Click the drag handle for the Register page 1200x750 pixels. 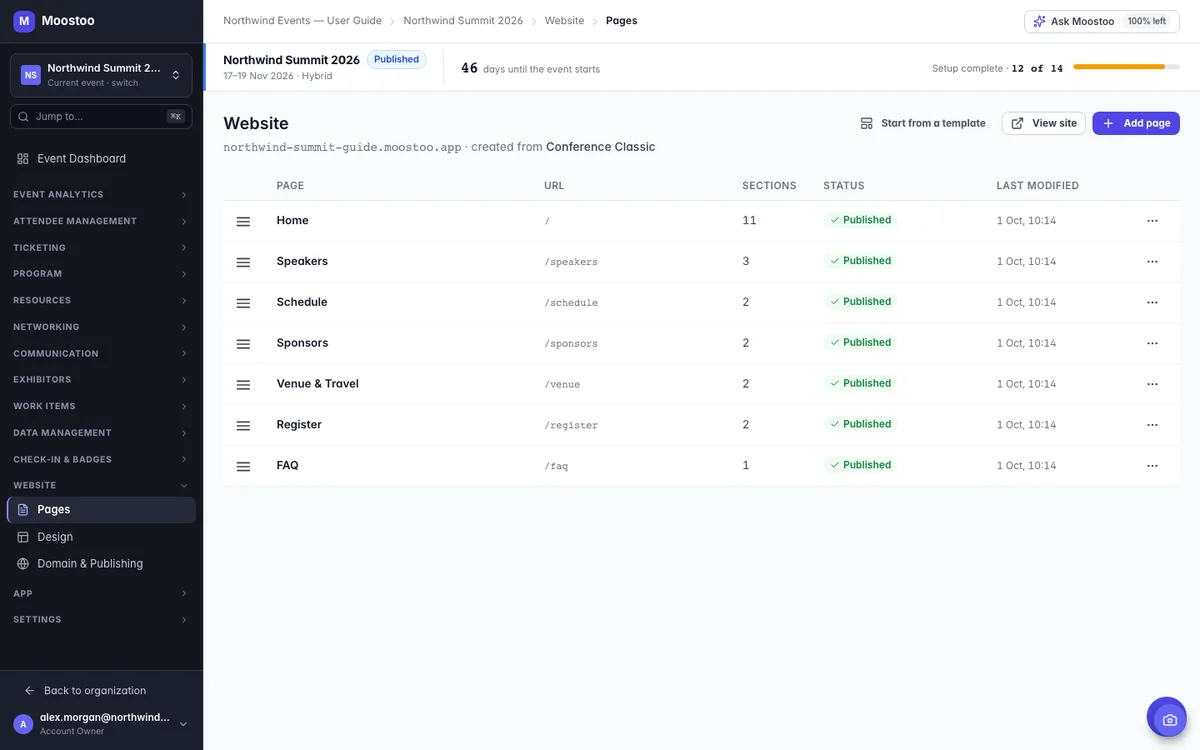tap(243, 425)
